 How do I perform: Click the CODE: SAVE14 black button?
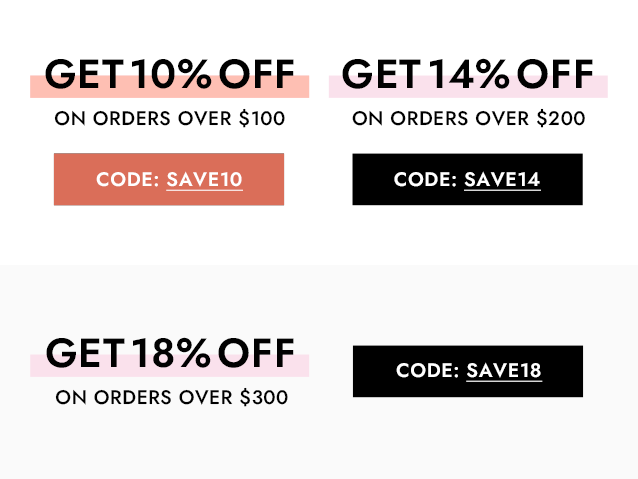(468, 179)
